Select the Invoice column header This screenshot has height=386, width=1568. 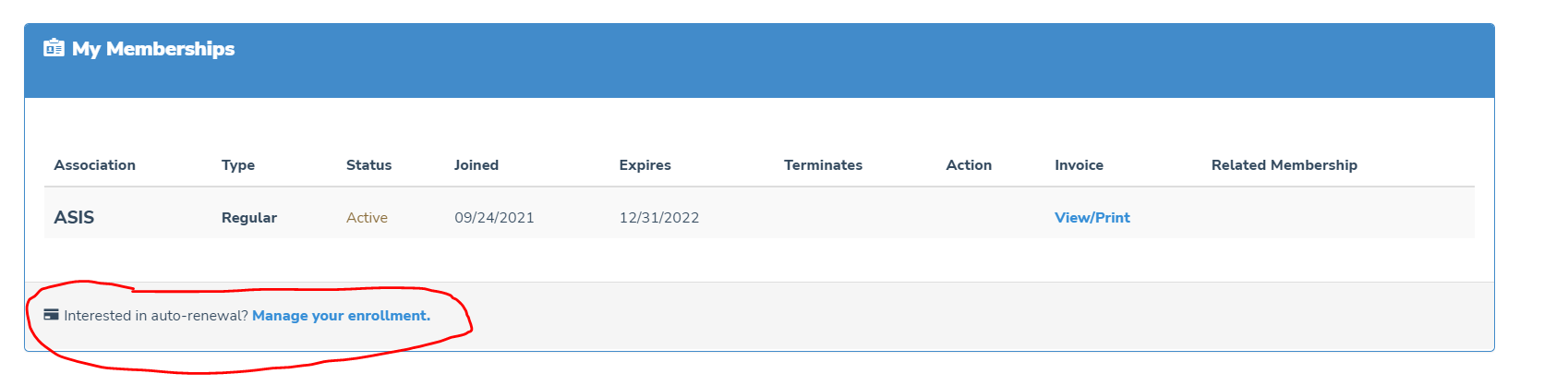click(x=1079, y=165)
